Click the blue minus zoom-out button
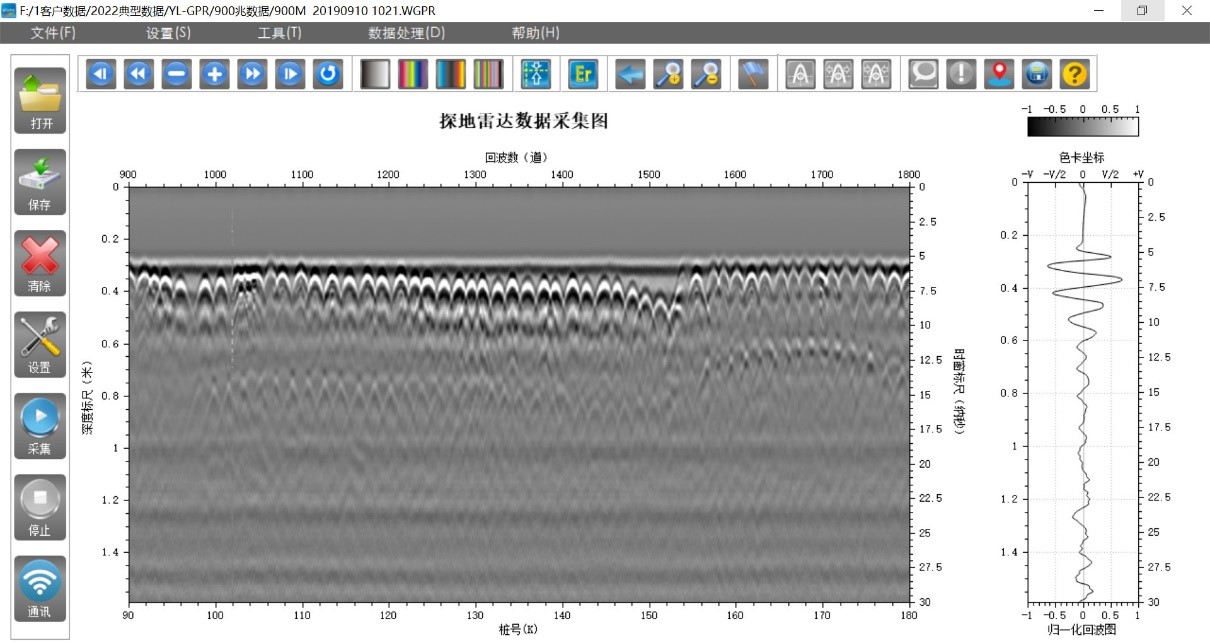This screenshot has width=1210, height=643. click(x=176, y=74)
